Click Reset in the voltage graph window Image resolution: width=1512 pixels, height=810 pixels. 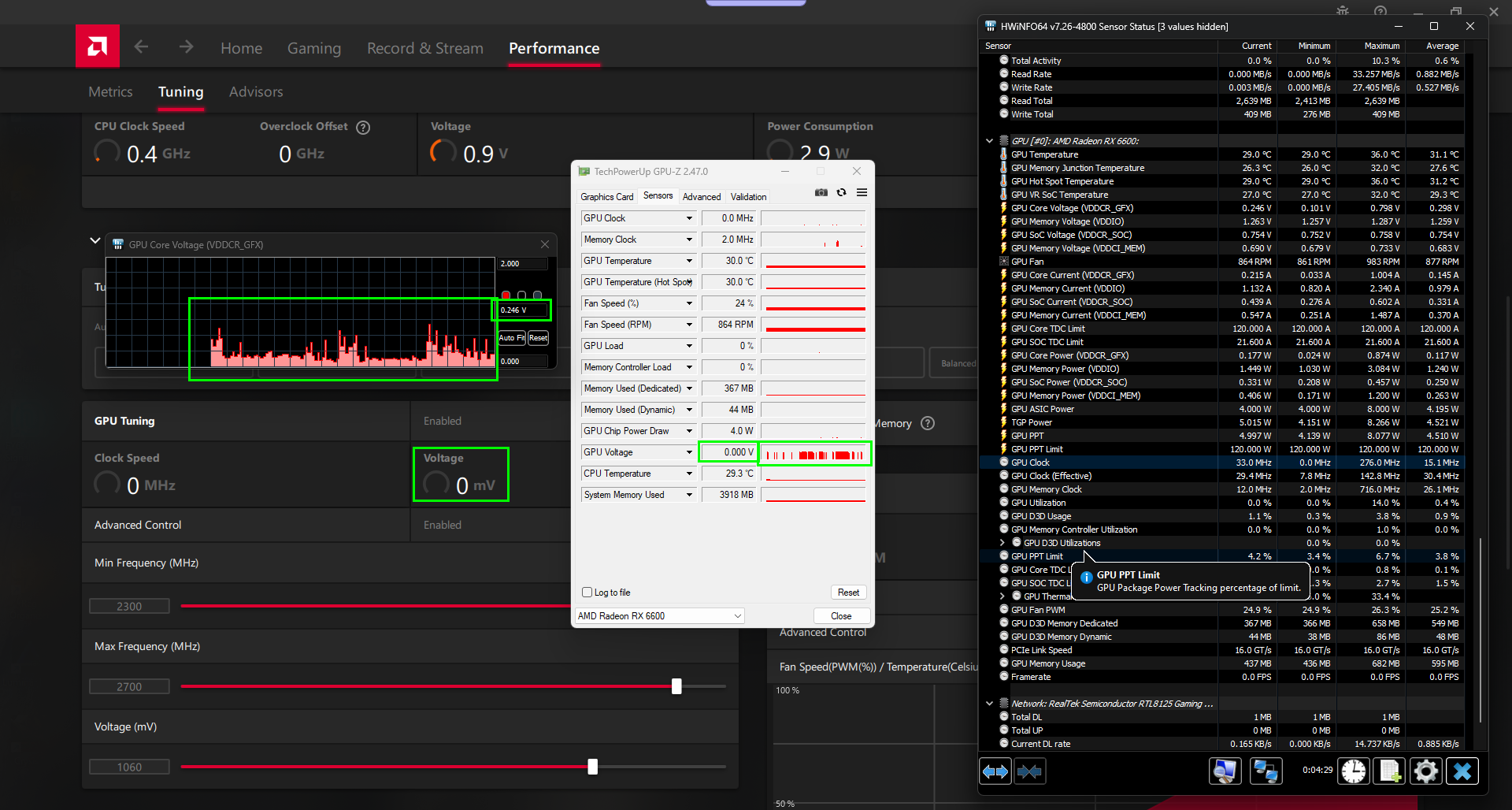(x=539, y=338)
